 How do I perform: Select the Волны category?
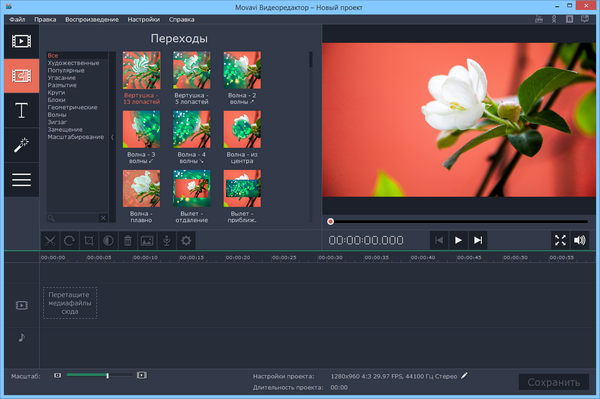[57, 115]
